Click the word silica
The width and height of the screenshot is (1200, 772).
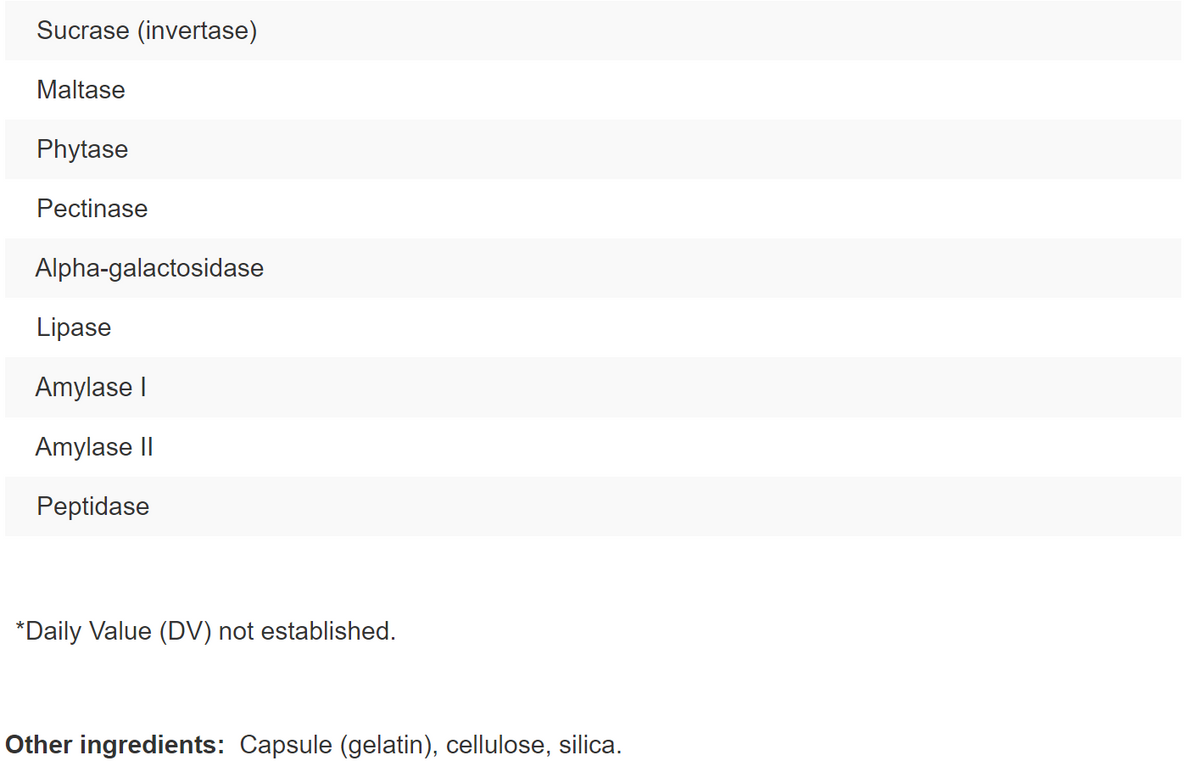589,746
